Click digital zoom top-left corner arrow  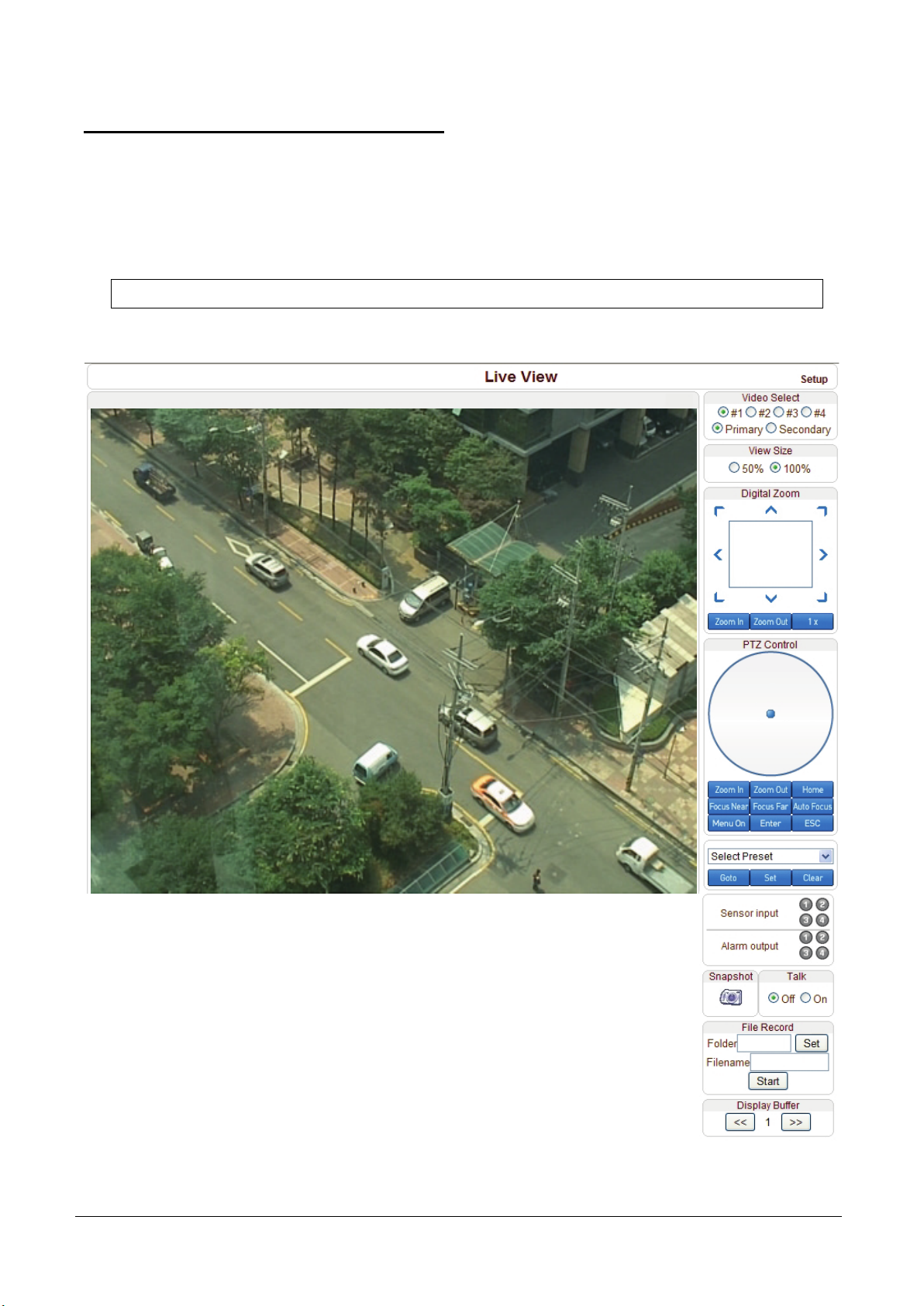[x=719, y=511]
